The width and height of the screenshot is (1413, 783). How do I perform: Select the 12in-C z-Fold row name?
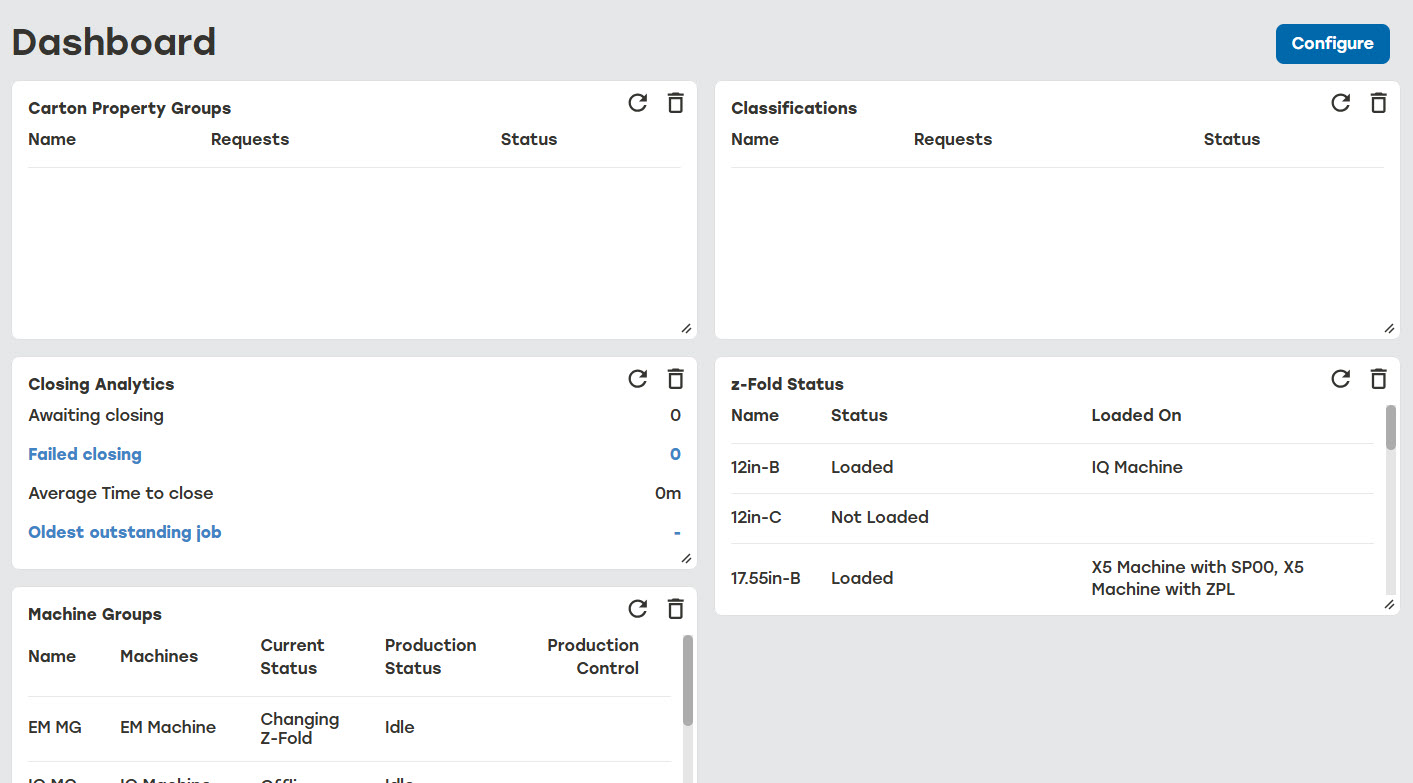coord(756,517)
